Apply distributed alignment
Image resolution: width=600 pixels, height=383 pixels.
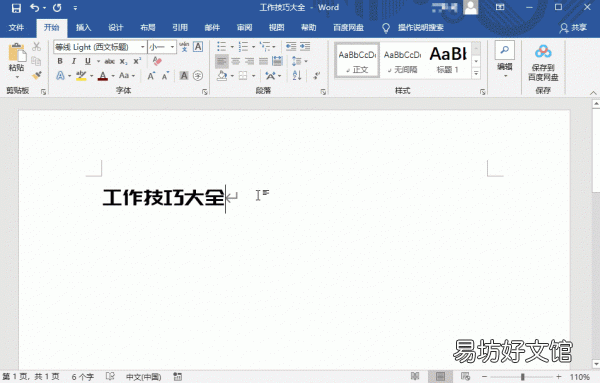pos(277,61)
